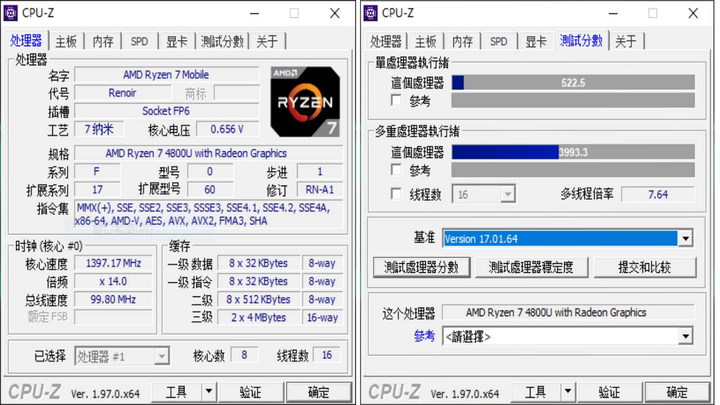Click the 核心数 value 8
720x405 pixels.
click(244, 355)
